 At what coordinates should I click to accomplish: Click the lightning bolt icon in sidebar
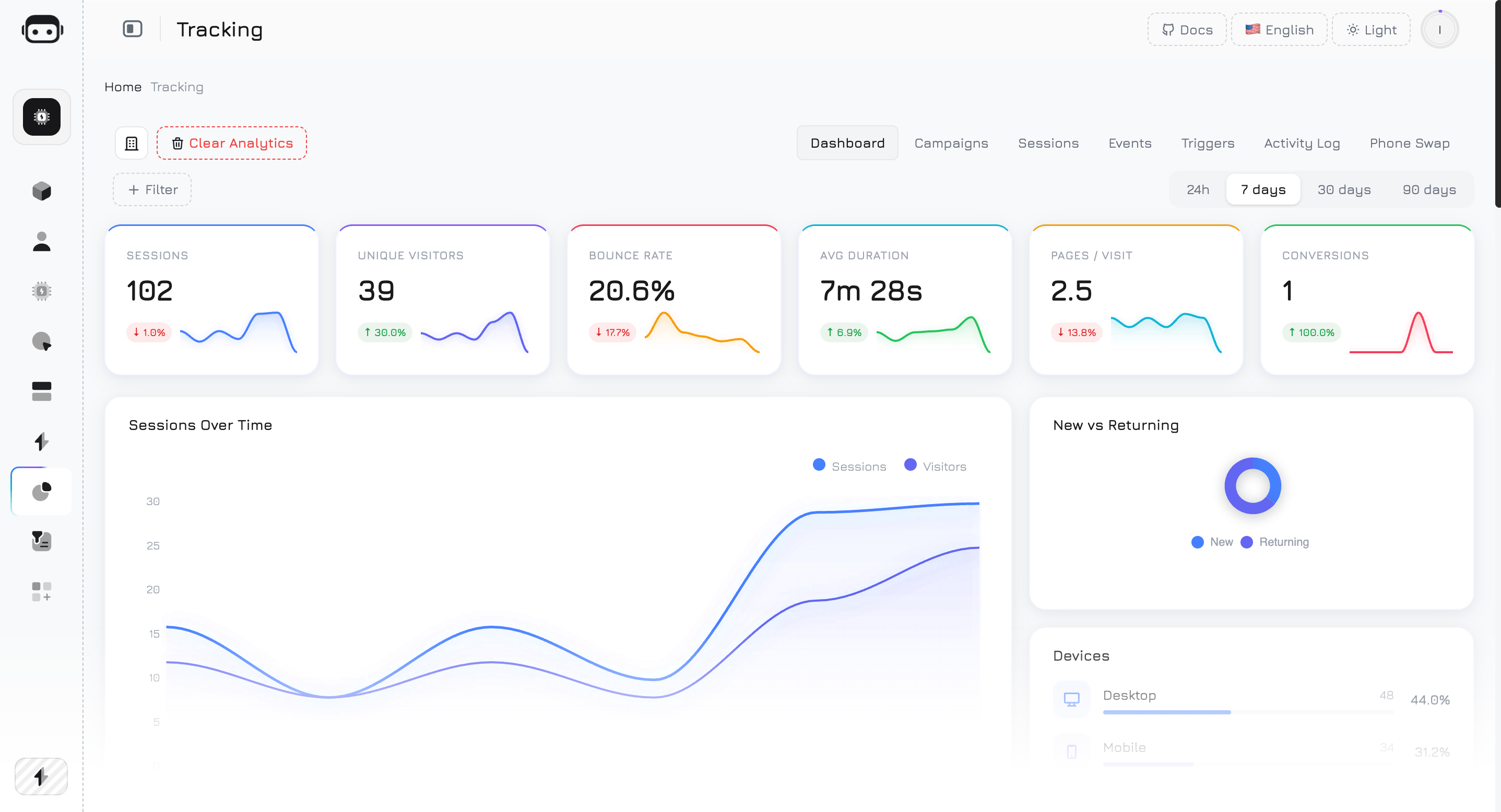tap(41, 441)
